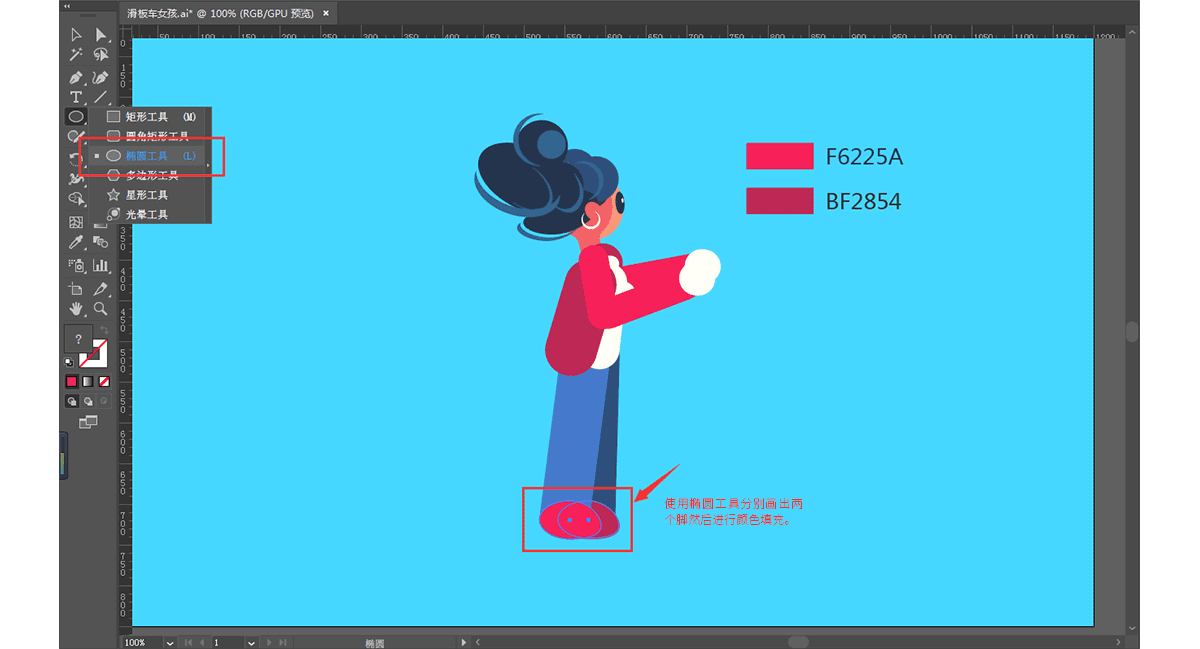
Task: Select the Selection tool (black arrow)
Action: click(76, 35)
